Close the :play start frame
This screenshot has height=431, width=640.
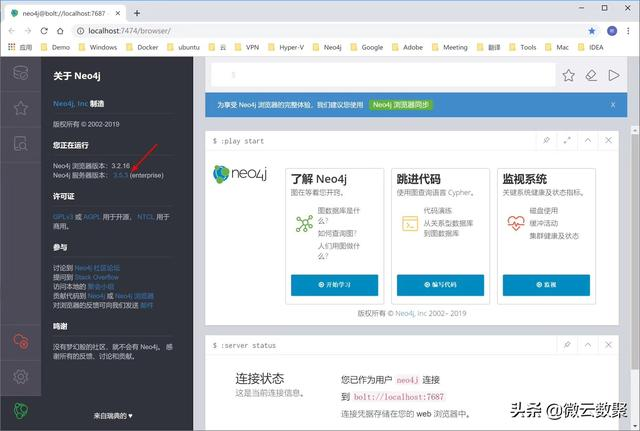[609, 140]
